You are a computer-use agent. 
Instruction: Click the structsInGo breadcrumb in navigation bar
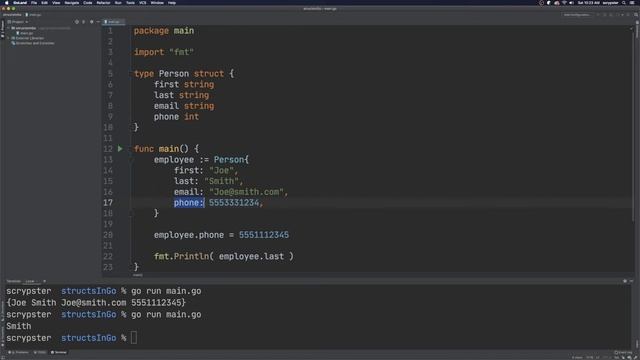pos(12,15)
